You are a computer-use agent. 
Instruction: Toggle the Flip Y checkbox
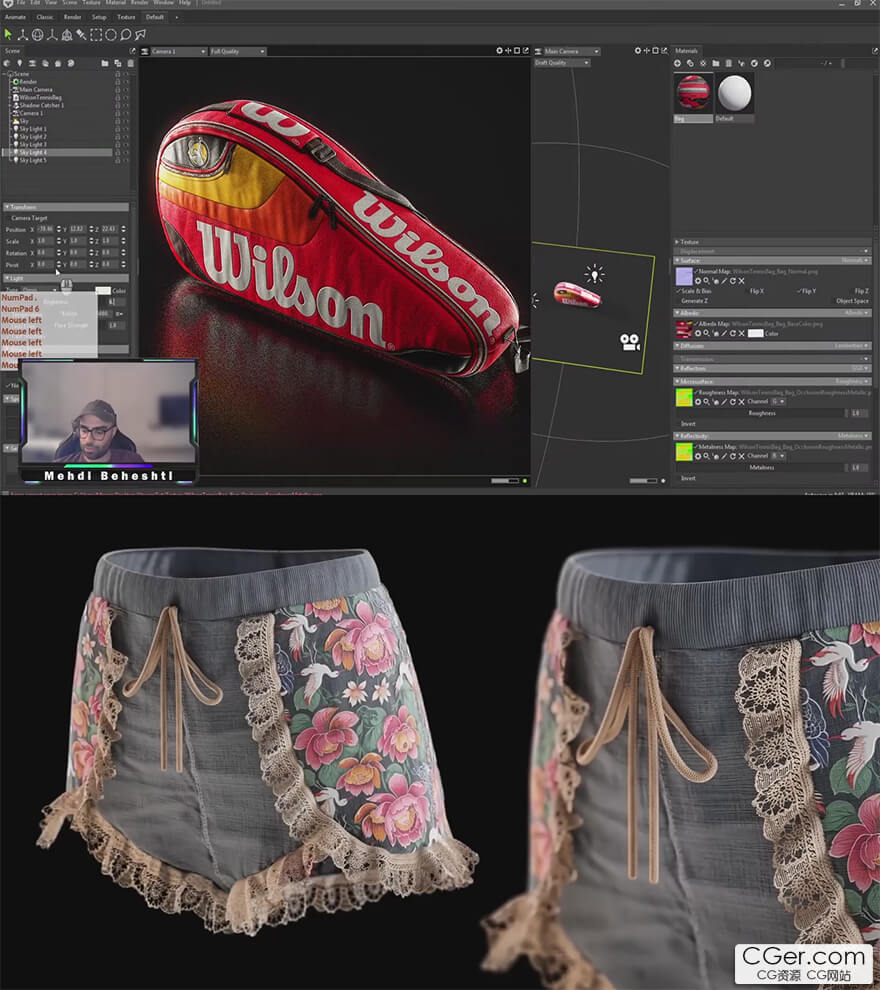(x=799, y=291)
